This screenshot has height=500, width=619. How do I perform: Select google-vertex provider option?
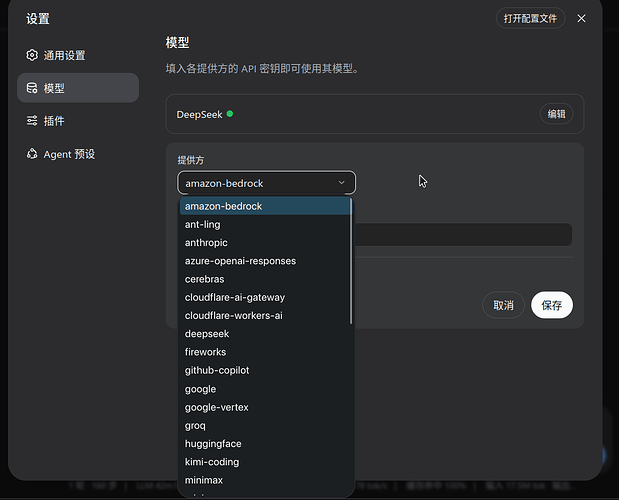pyautogui.click(x=265, y=407)
